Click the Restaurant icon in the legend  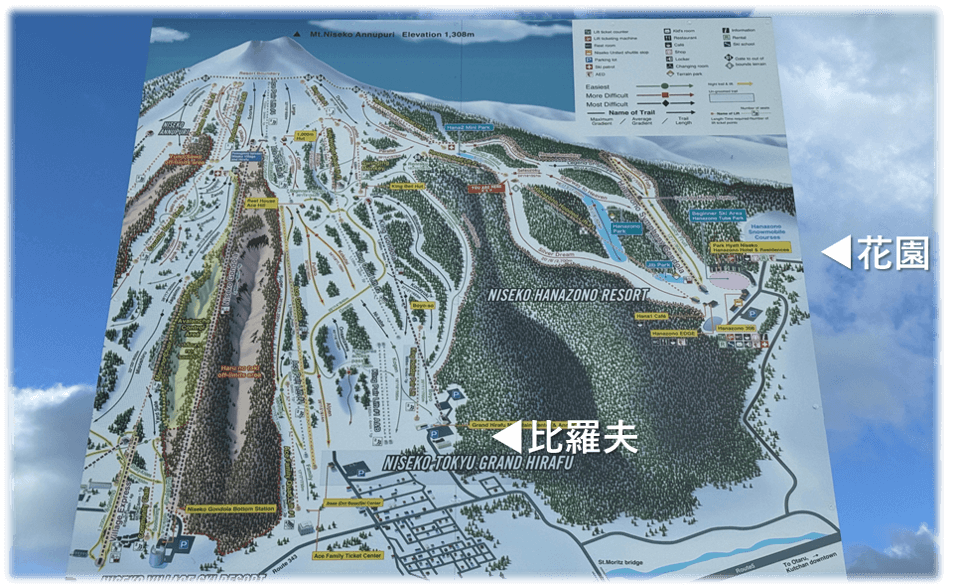667,38
